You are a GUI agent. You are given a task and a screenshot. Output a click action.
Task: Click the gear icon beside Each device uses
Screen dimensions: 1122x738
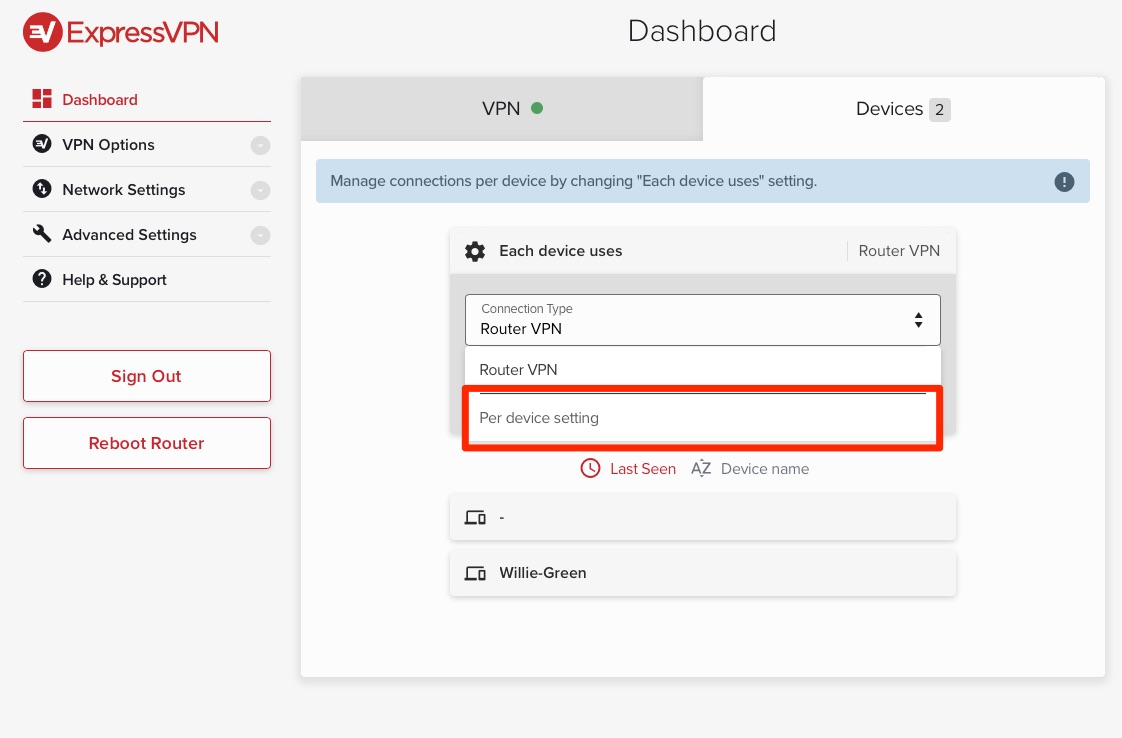[475, 251]
